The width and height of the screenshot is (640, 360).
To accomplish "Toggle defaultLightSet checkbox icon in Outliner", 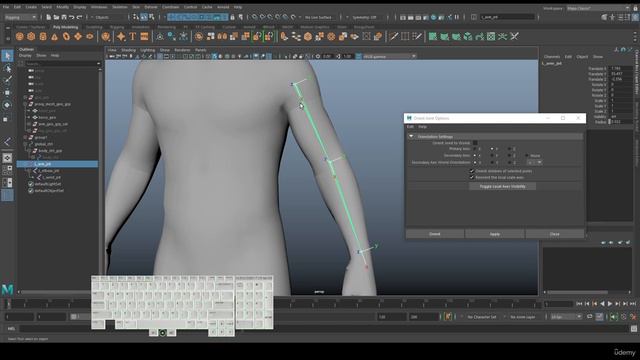I will (x=31, y=184).
